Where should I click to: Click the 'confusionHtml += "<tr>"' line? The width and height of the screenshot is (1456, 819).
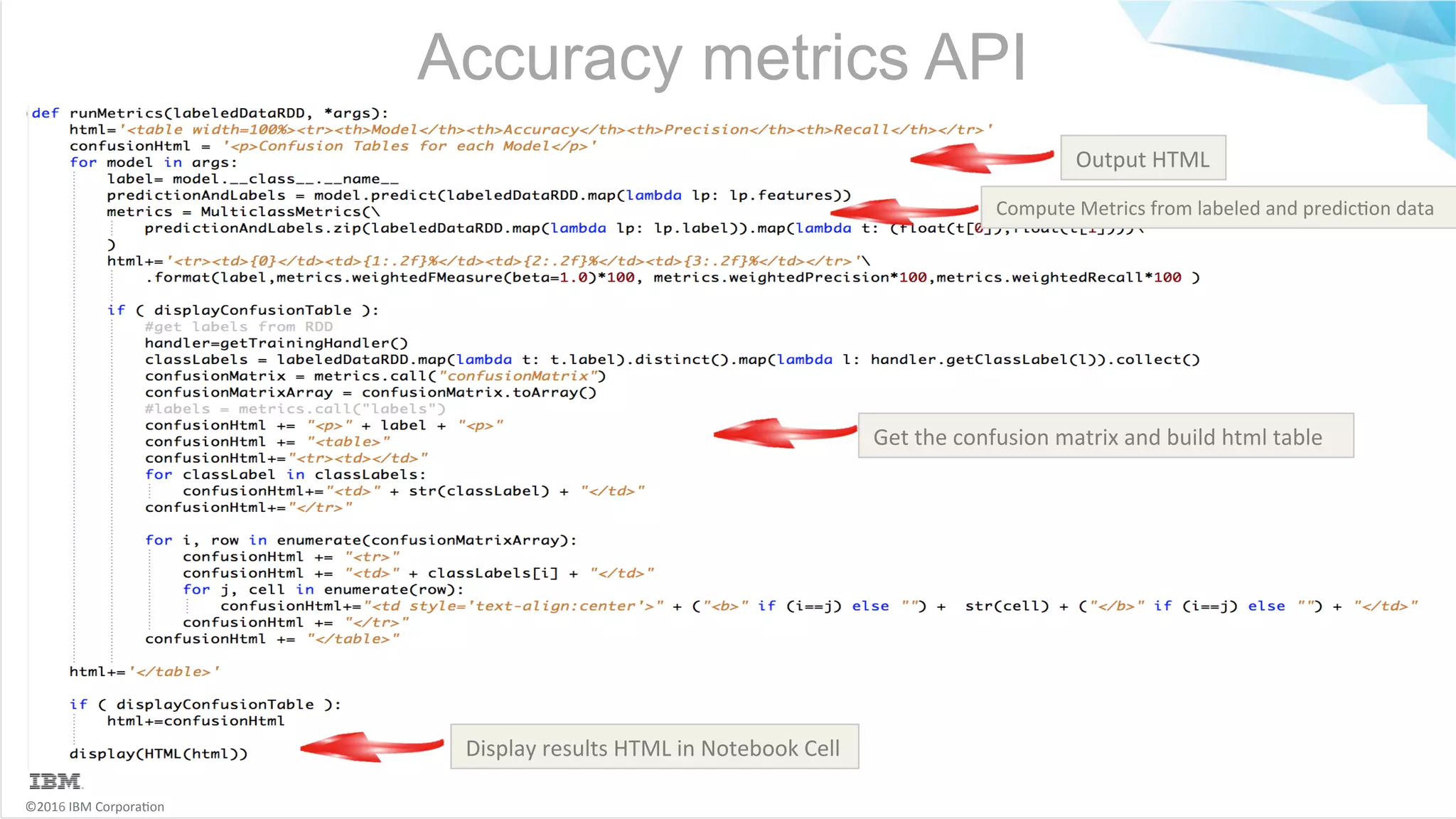tap(291, 557)
